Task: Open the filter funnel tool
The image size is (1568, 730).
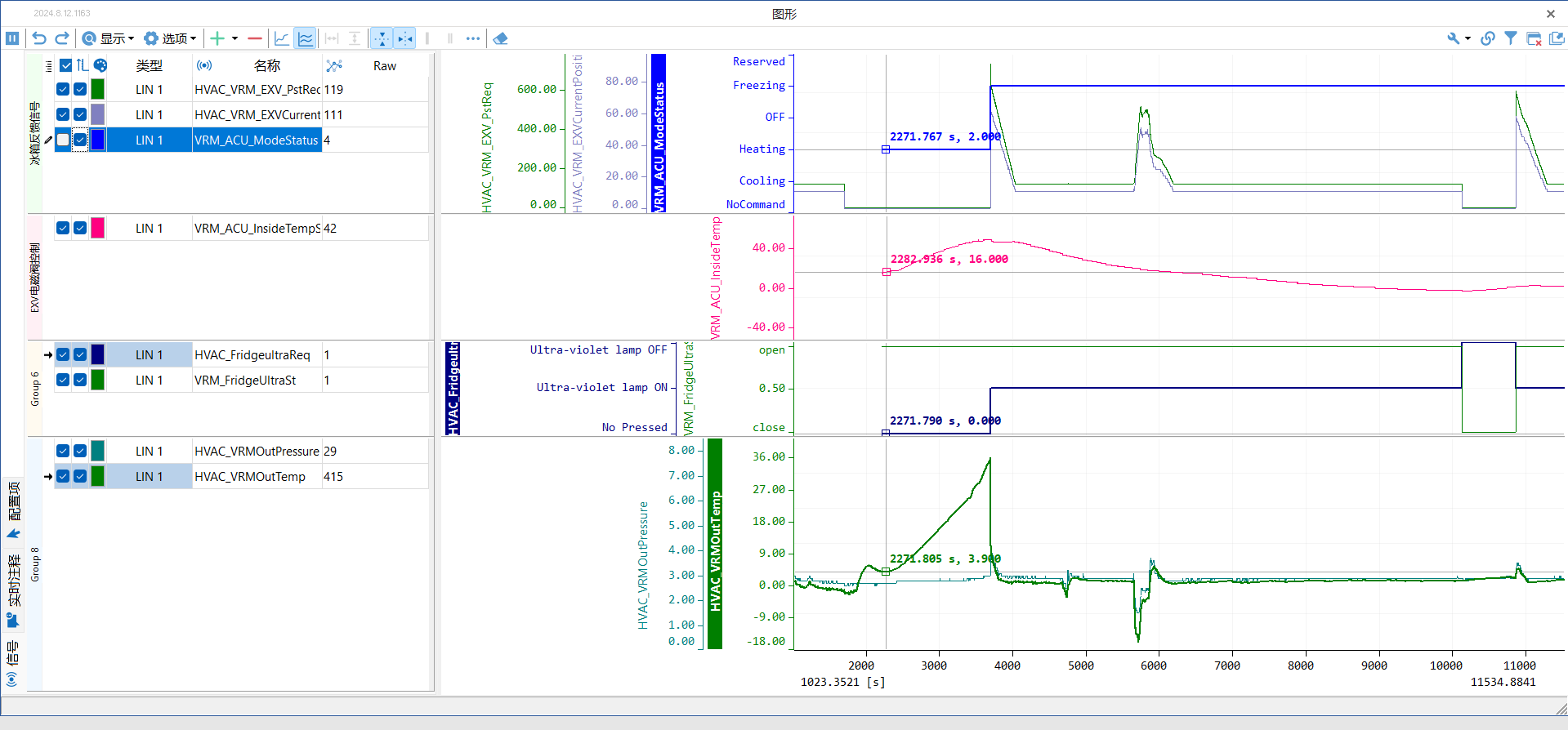Action: [x=1511, y=38]
